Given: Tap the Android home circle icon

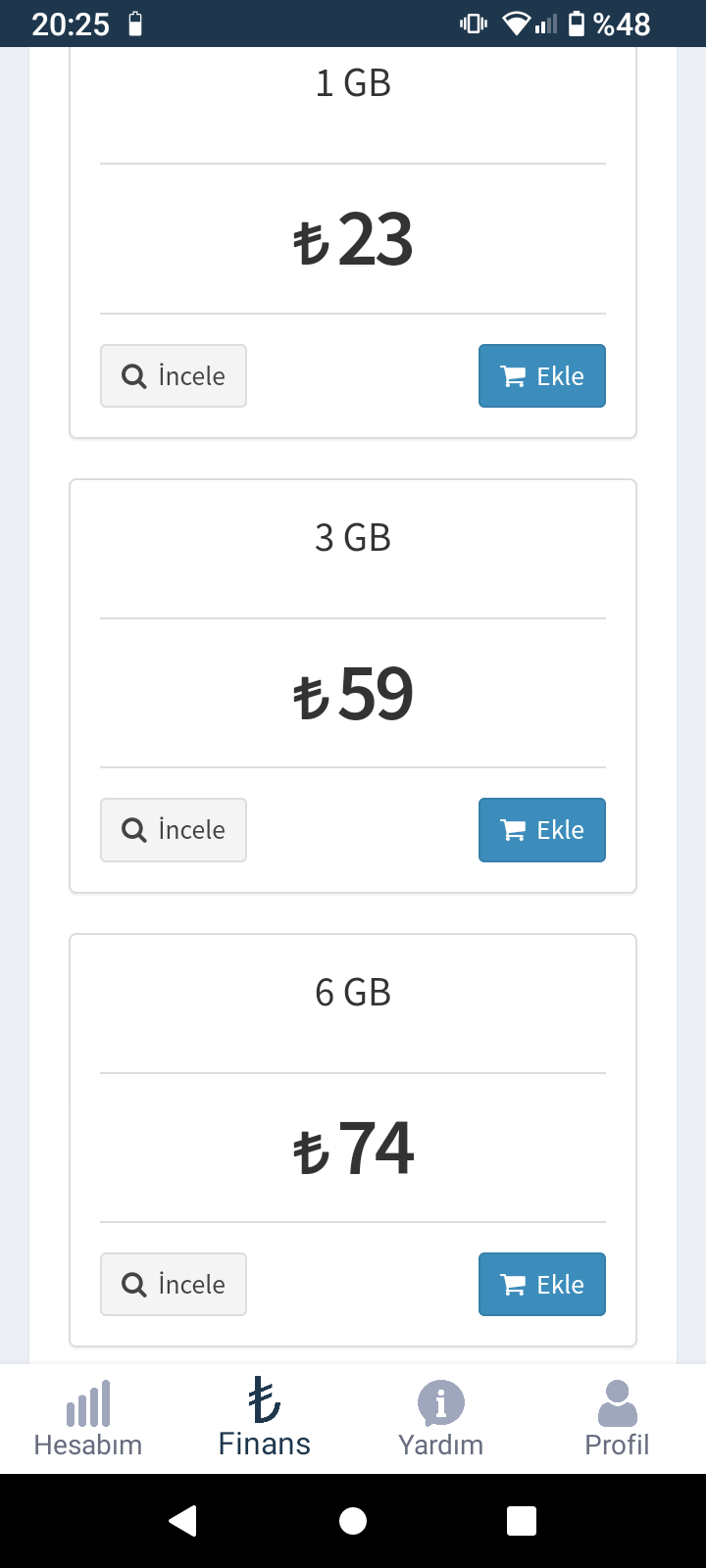Looking at the screenshot, I should (x=353, y=1521).
